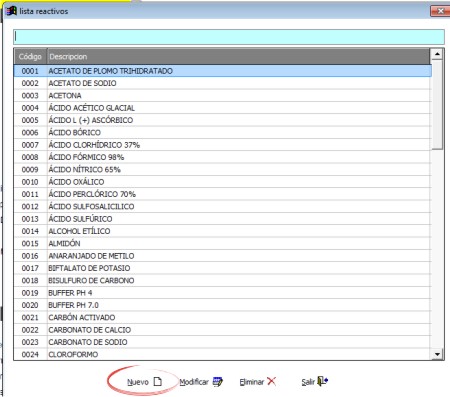This screenshot has width=450, height=397.
Task: Sort by the Descripcion column header
Action: (x=238, y=57)
